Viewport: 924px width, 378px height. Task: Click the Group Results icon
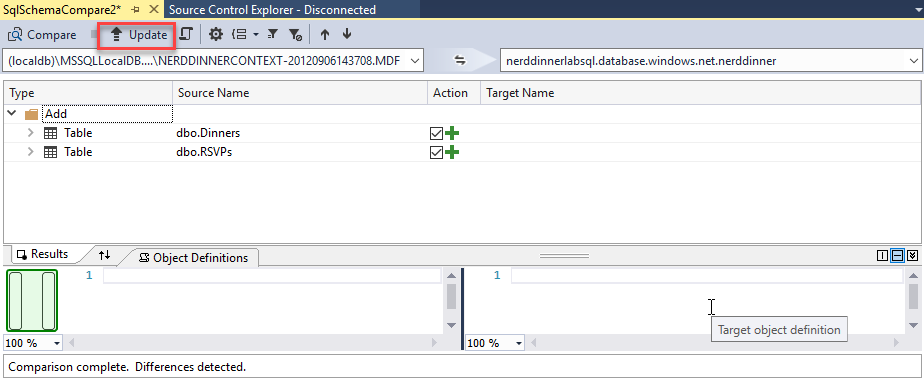coord(240,35)
